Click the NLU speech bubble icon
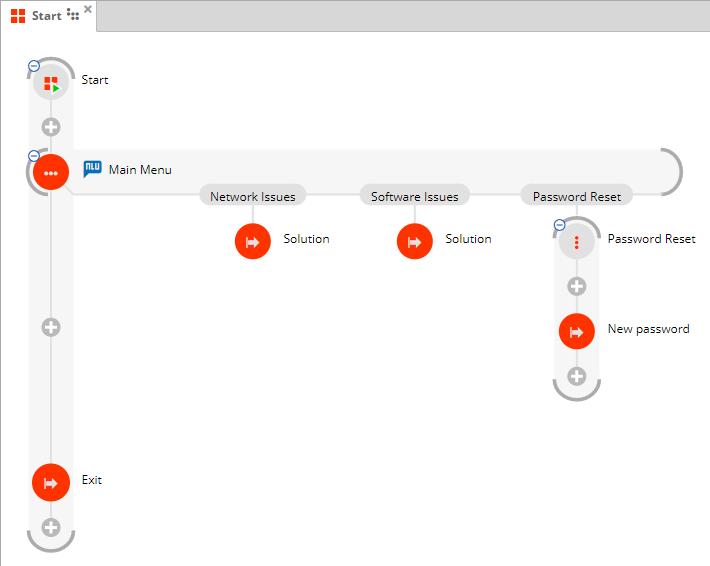 point(93,169)
